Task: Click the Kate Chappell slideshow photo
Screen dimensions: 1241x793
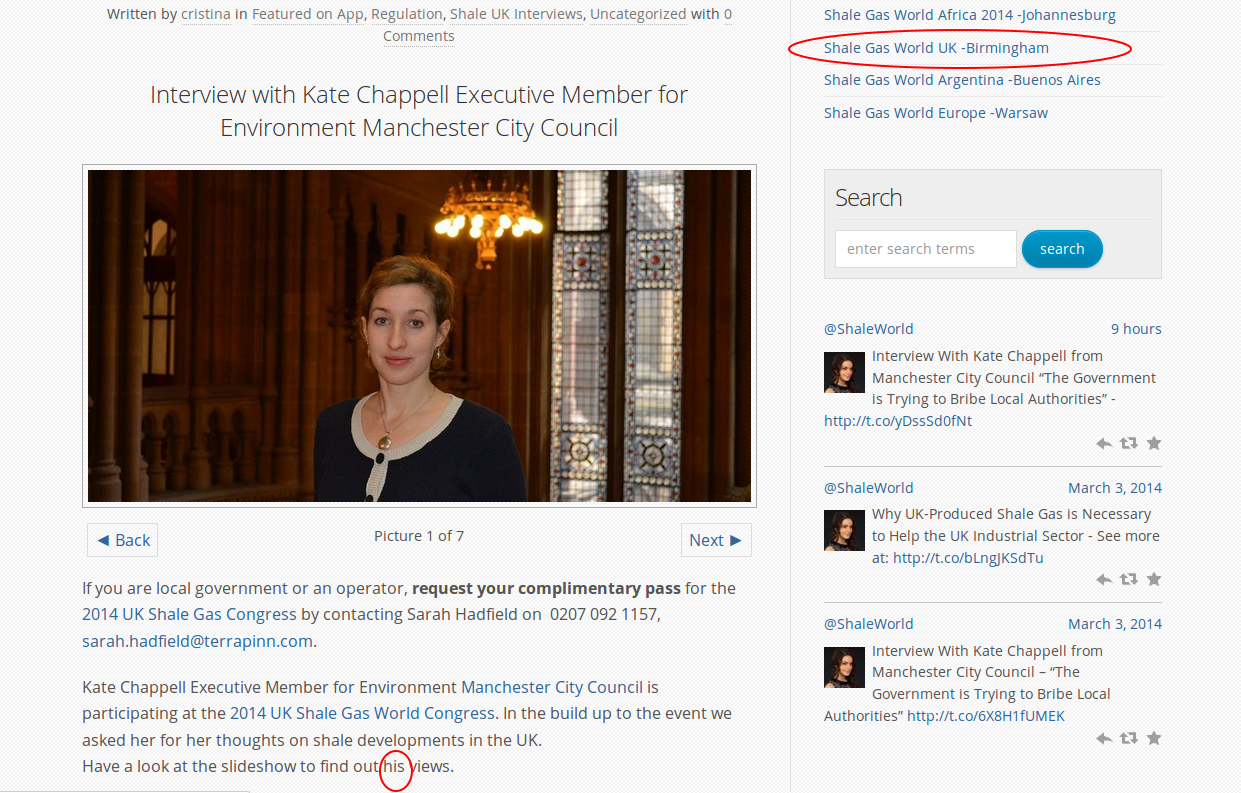Action: click(419, 335)
